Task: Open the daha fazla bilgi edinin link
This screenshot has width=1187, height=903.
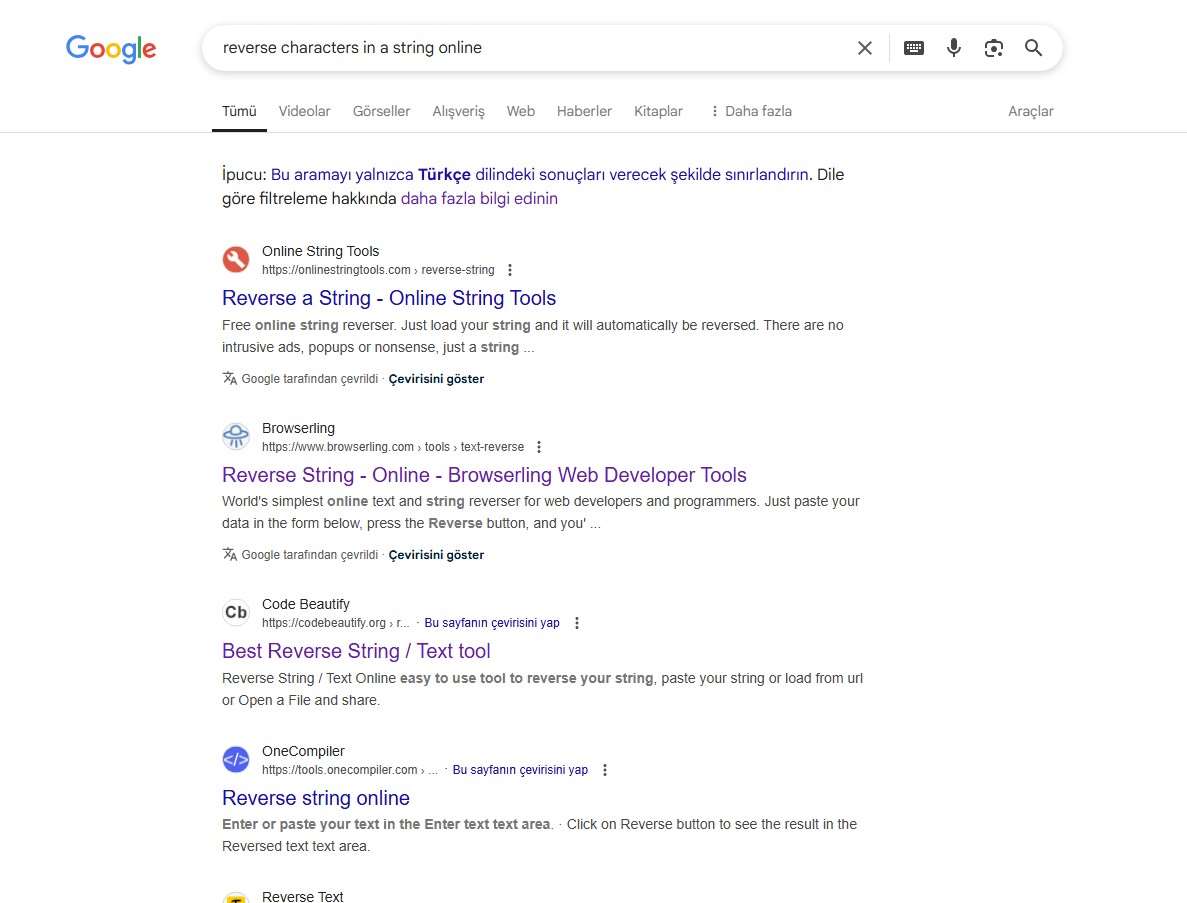Action: tap(479, 199)
